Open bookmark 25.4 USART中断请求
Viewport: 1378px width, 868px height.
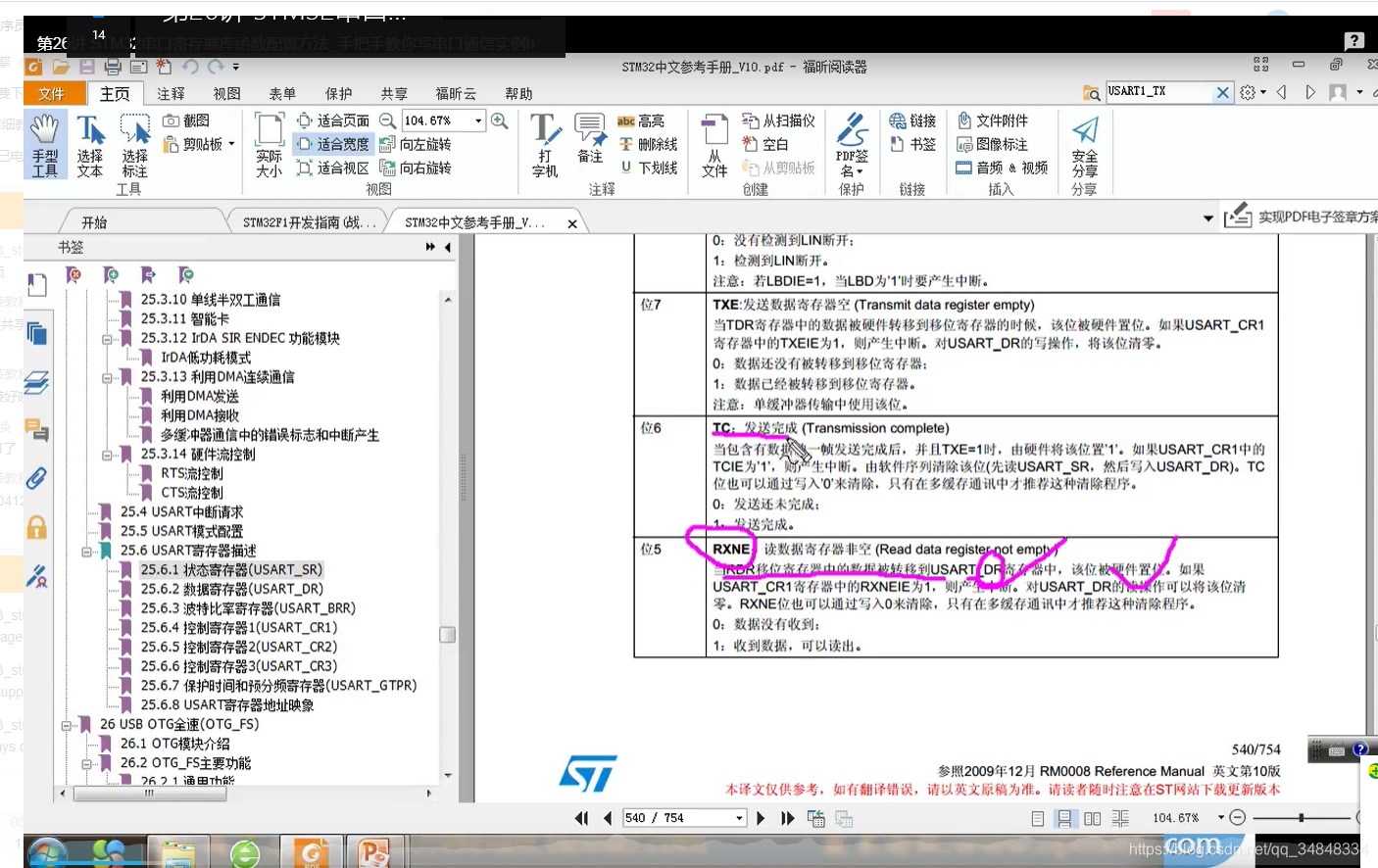pos(181,511)
